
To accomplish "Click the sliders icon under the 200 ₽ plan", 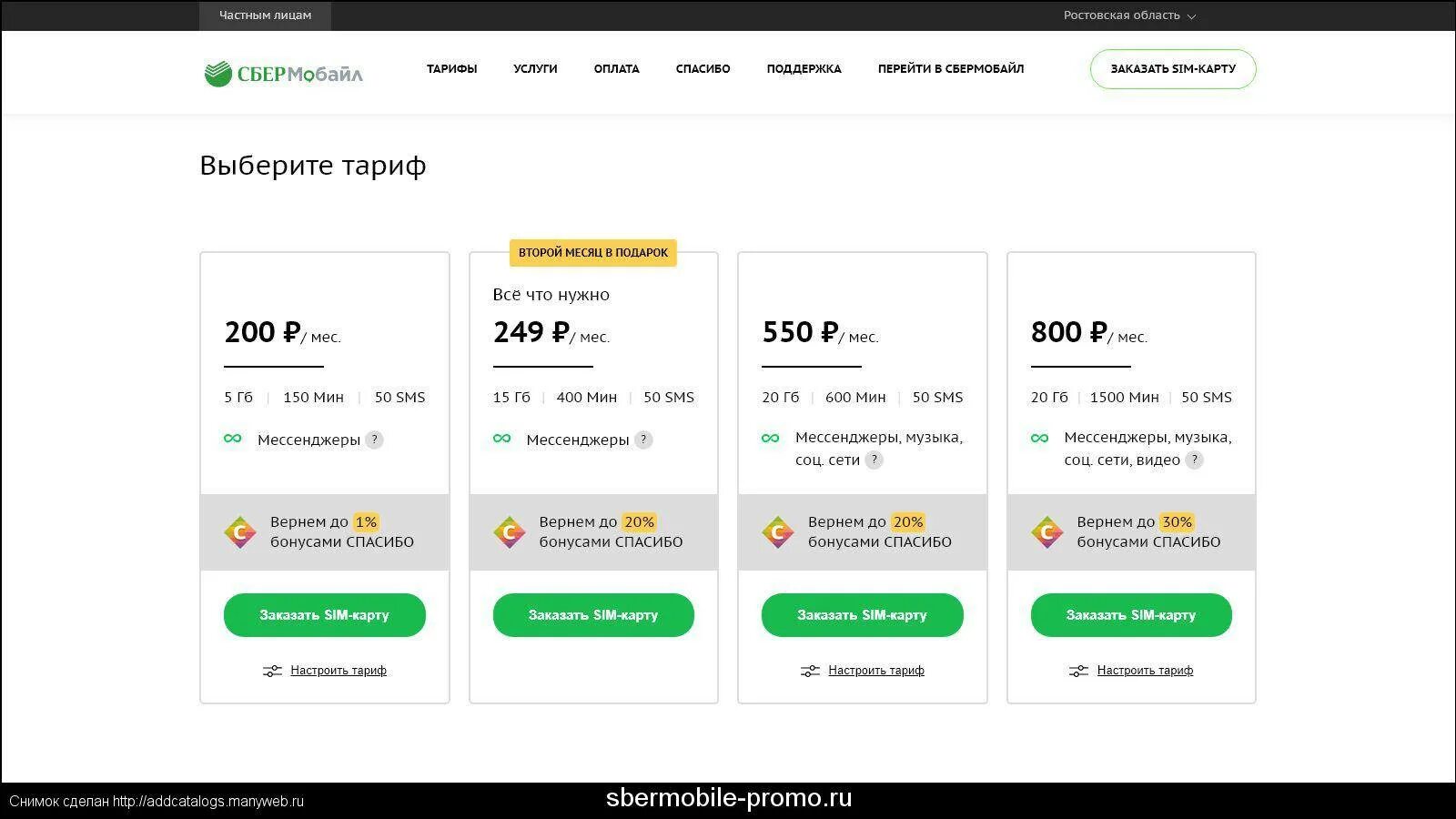I will click(x=272, y=672).
